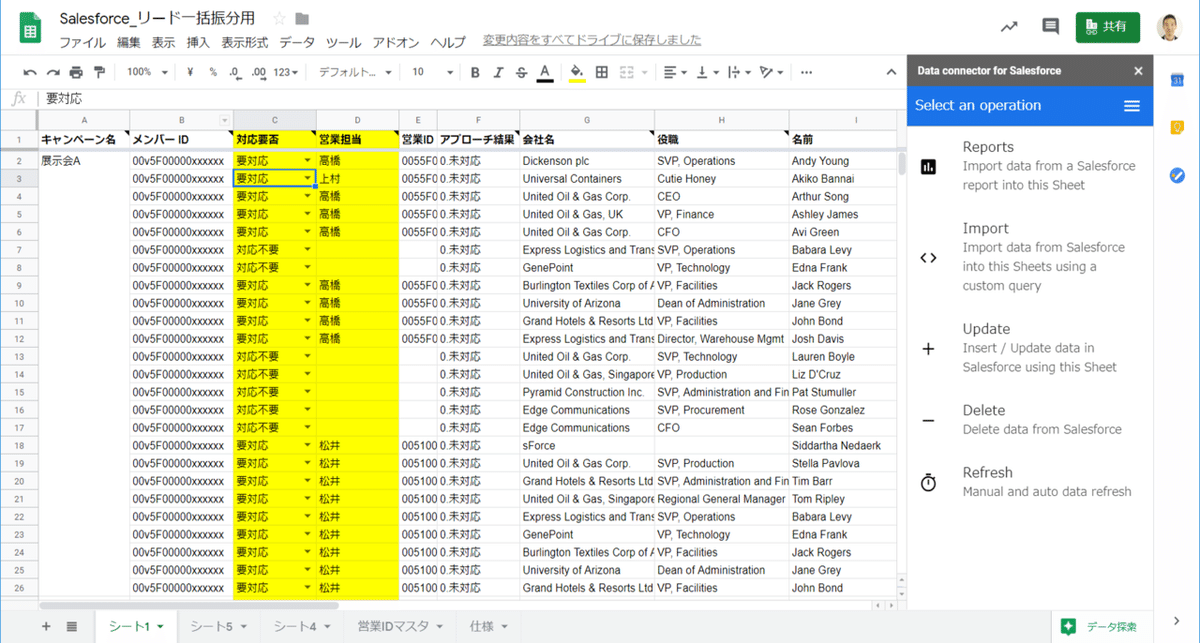Close the Data connector for Salesforce panel
The height and width of the screenshot is (643, 1200).
(x=1138, y=71)
